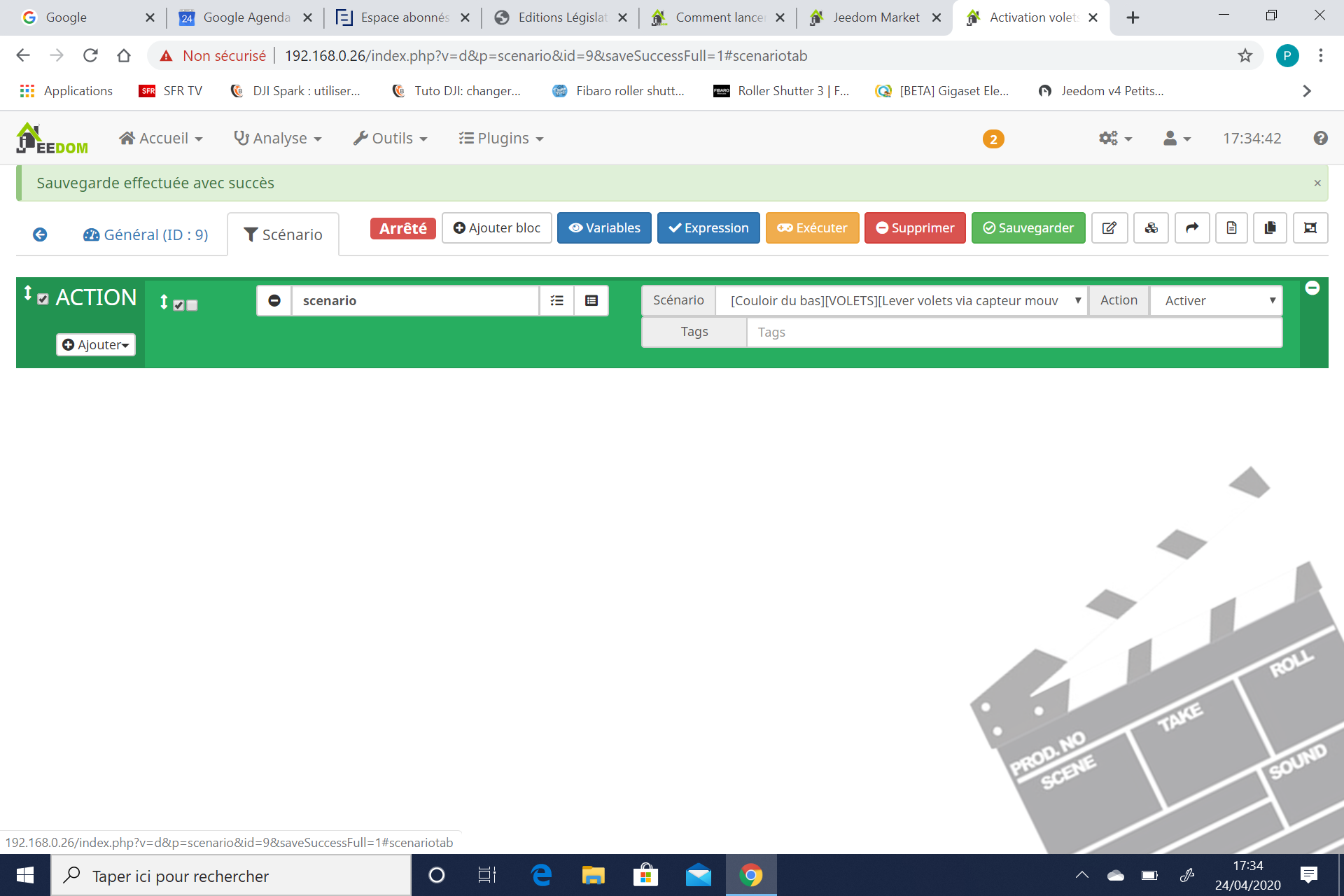Click the blue back arrow icon
The image size is (1344, 896).
(x=40, y=234)
